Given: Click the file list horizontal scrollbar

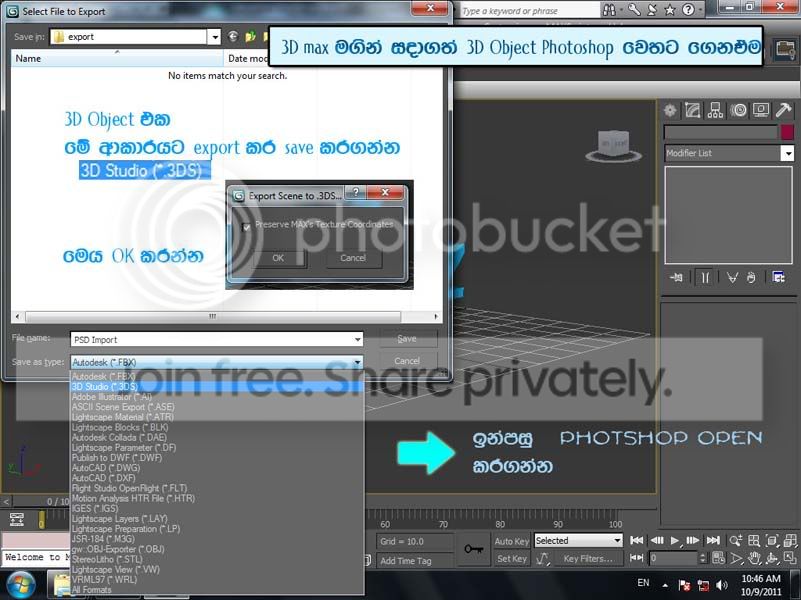Looking at the screenshot, I should [x=213, y=317].
